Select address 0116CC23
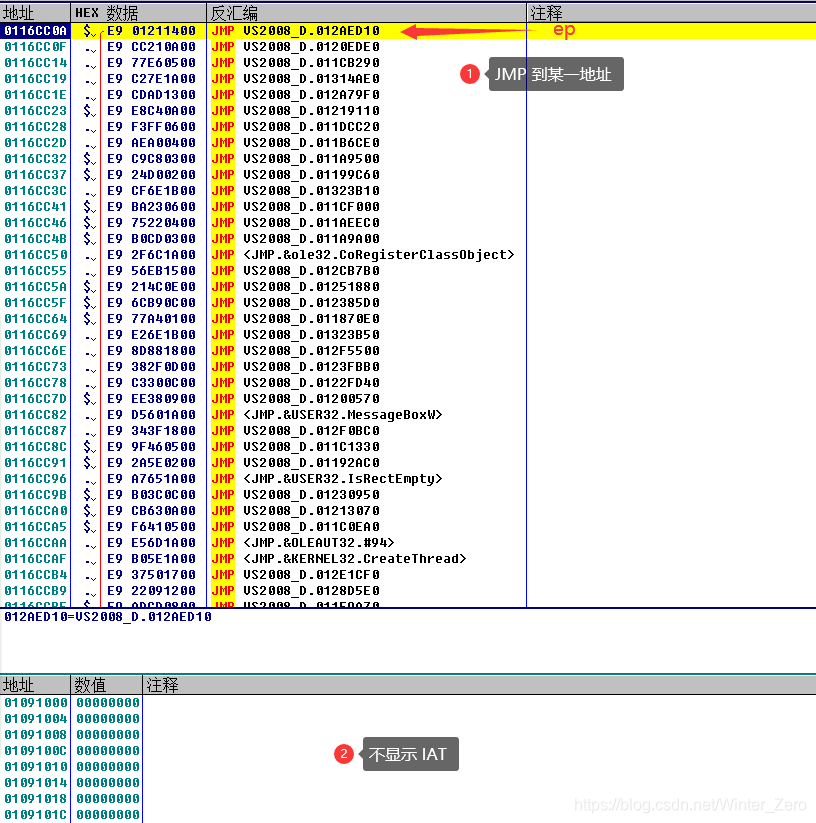 [x=36, y=111]
